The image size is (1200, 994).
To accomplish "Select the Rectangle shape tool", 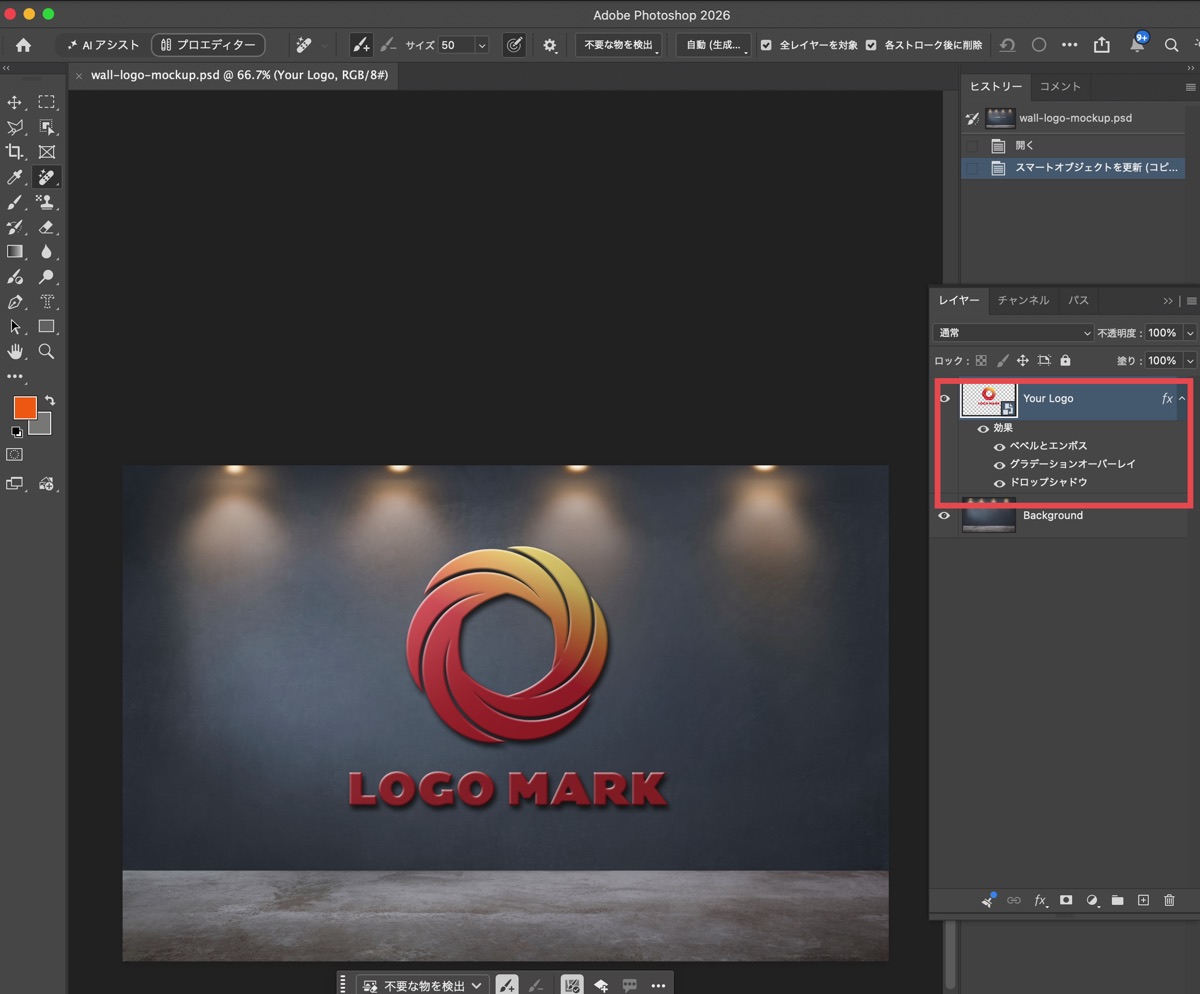I will coord(46,327).
